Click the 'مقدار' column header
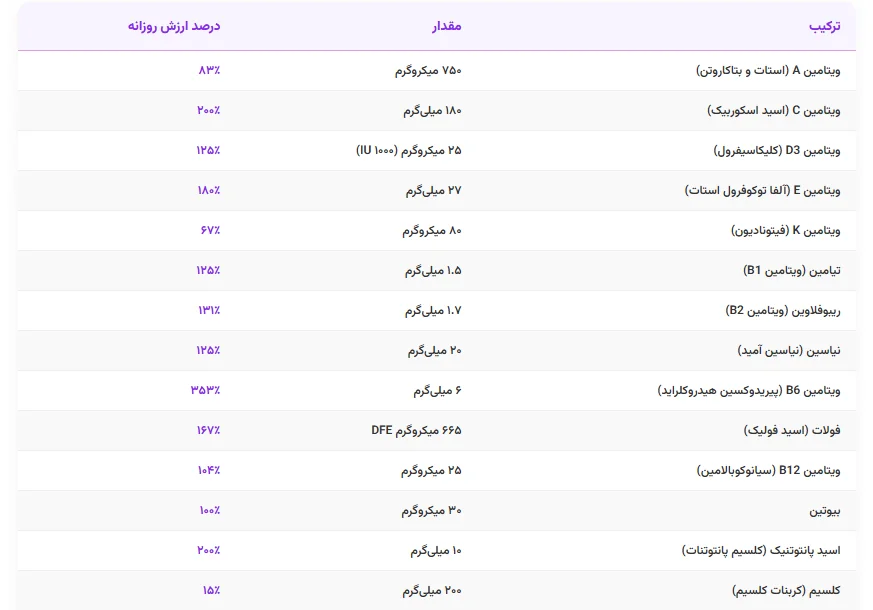The image size is (873, 610). 446,26
